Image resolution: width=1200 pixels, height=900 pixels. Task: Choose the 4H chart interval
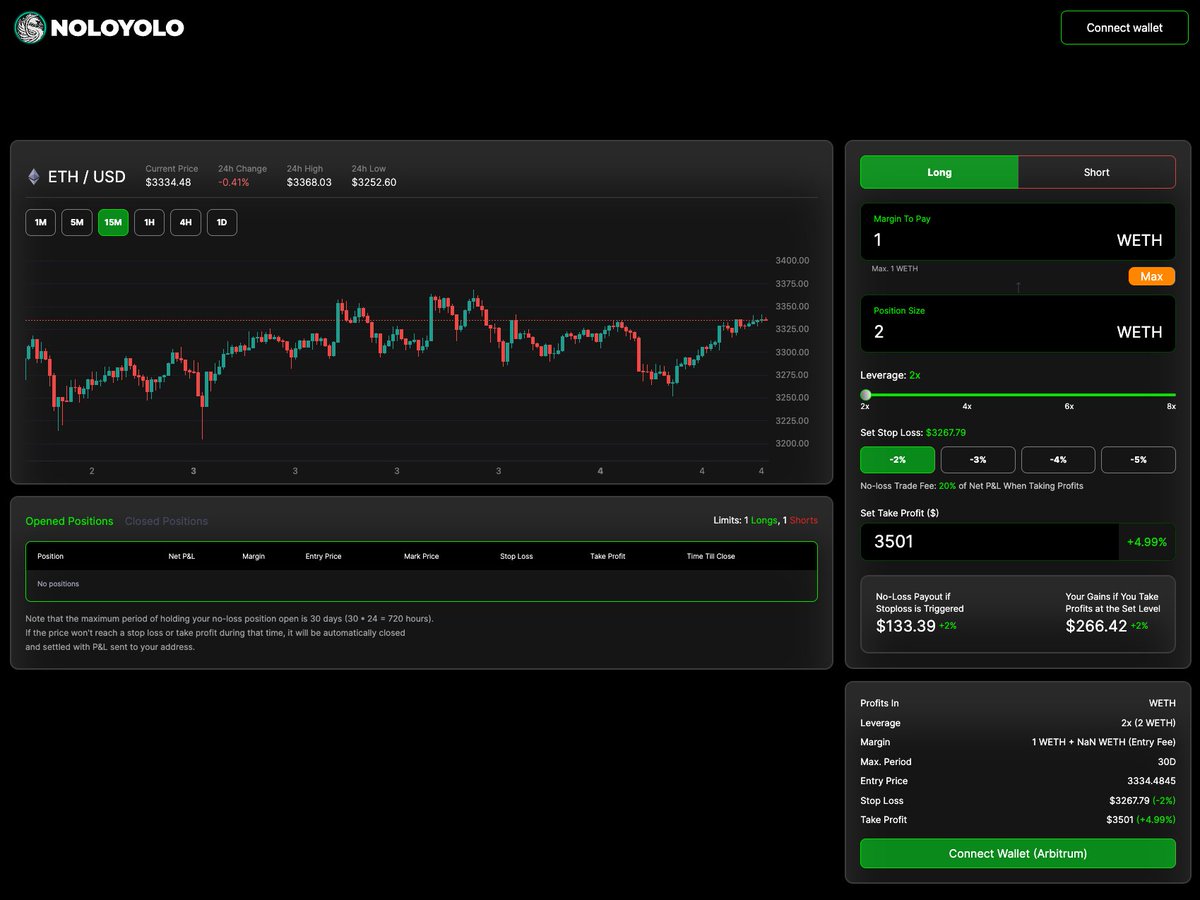coord(185,222)
